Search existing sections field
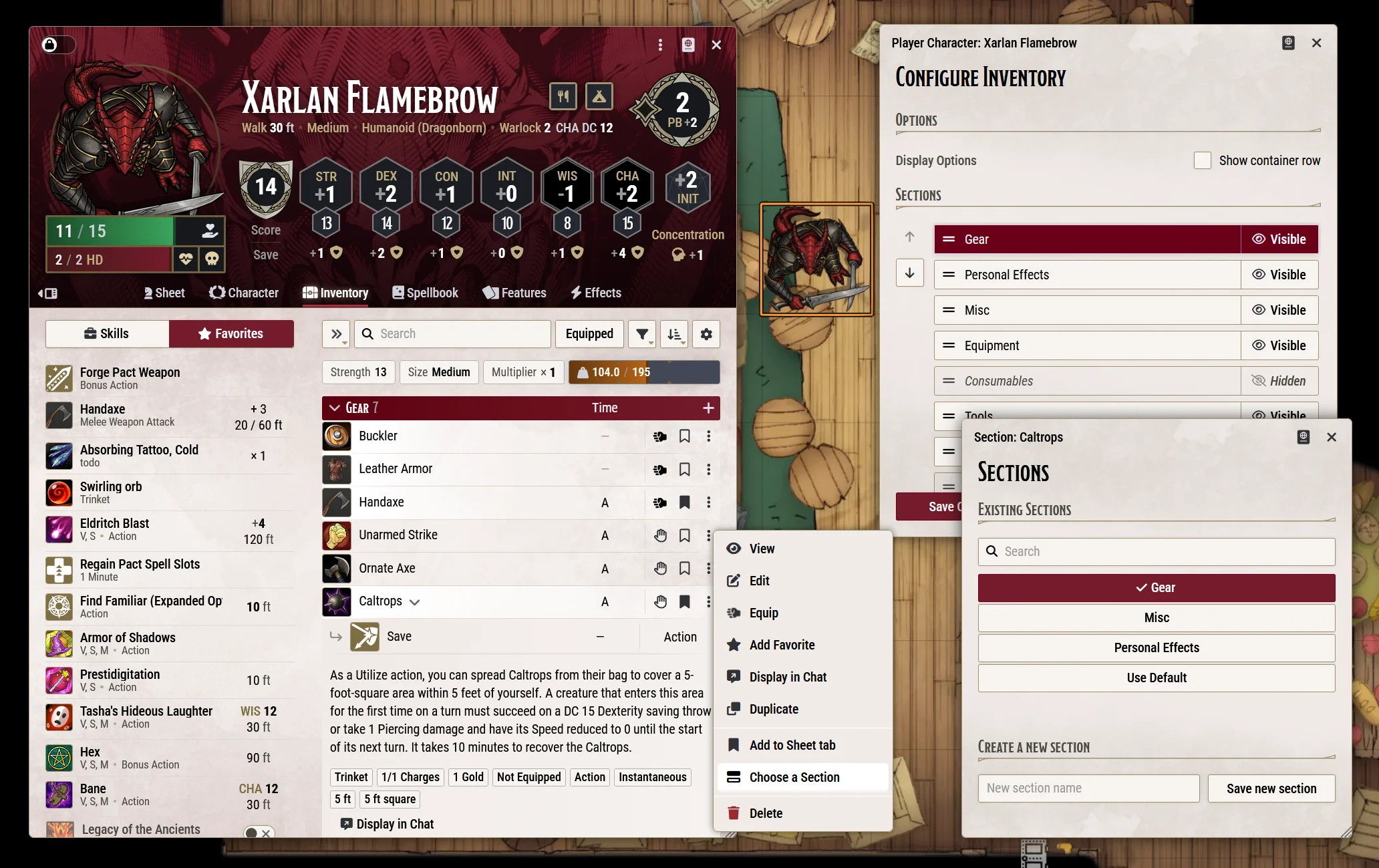Viewport: 1379px width, 868px height. (1157, 552)
